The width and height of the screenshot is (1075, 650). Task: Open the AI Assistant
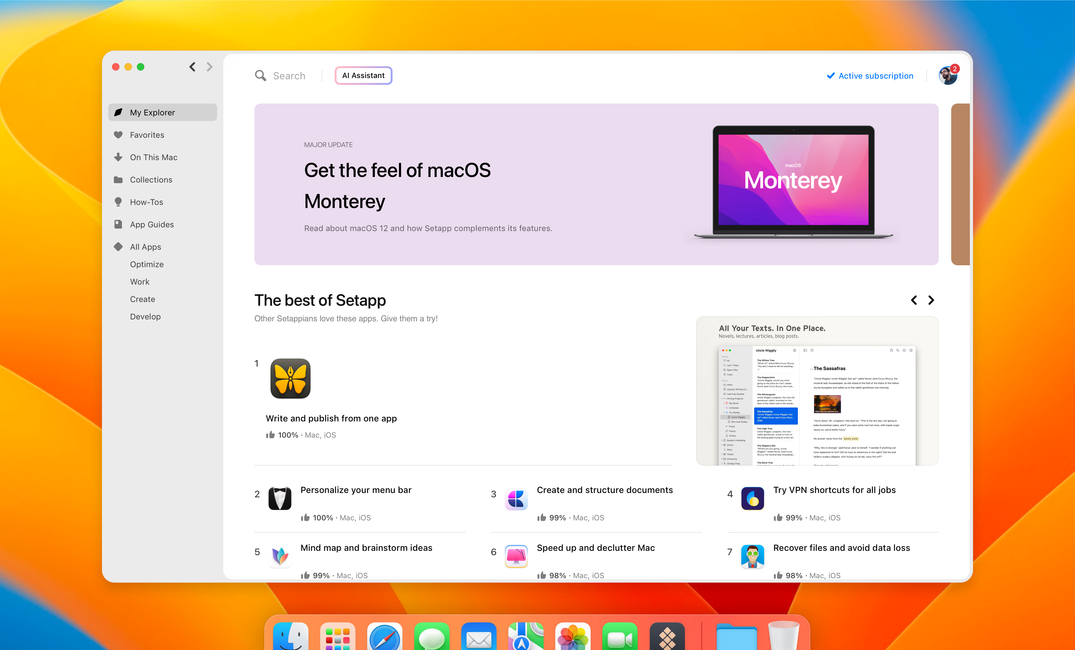pos(363,75)
